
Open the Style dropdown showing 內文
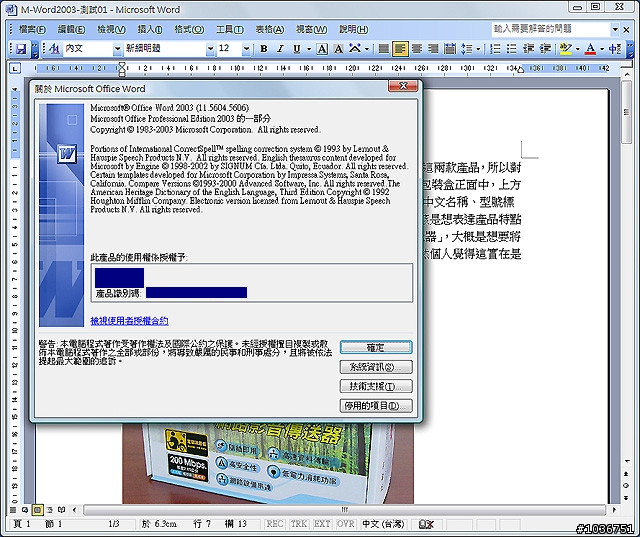[117, 49]
